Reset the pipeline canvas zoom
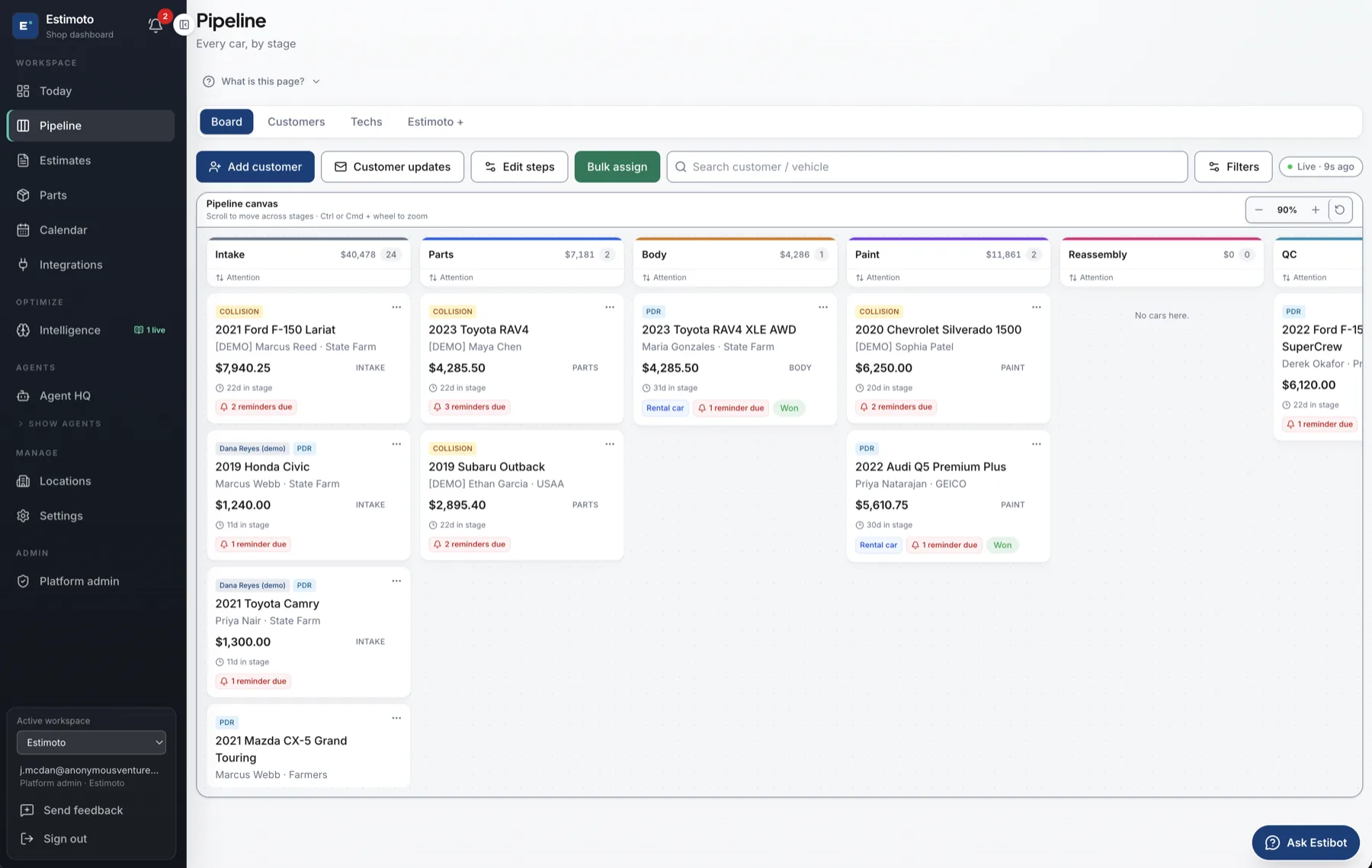This screenshot has width=1372, height=868. click(1339, 210)
